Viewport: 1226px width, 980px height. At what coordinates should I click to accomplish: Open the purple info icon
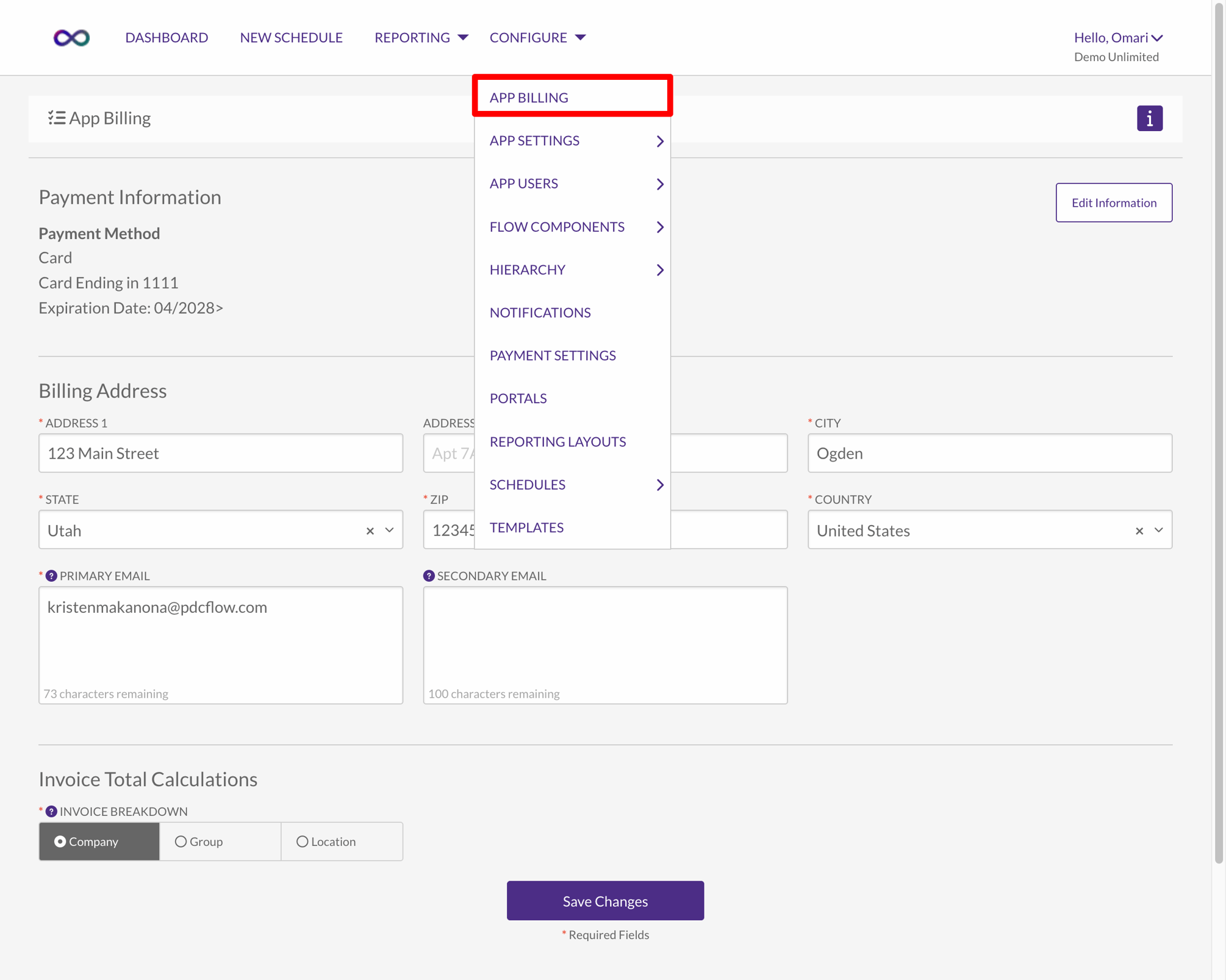(x=1149, y=118)
